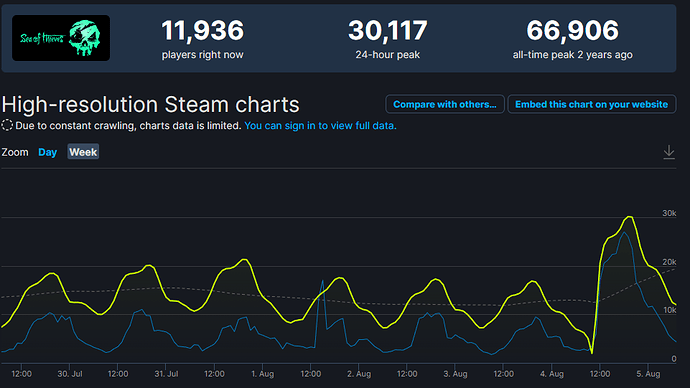Click the 30,117 24-hour peak figure
Image resolution: width=690 pixels, height=388 pixels.
pos(388,30)
